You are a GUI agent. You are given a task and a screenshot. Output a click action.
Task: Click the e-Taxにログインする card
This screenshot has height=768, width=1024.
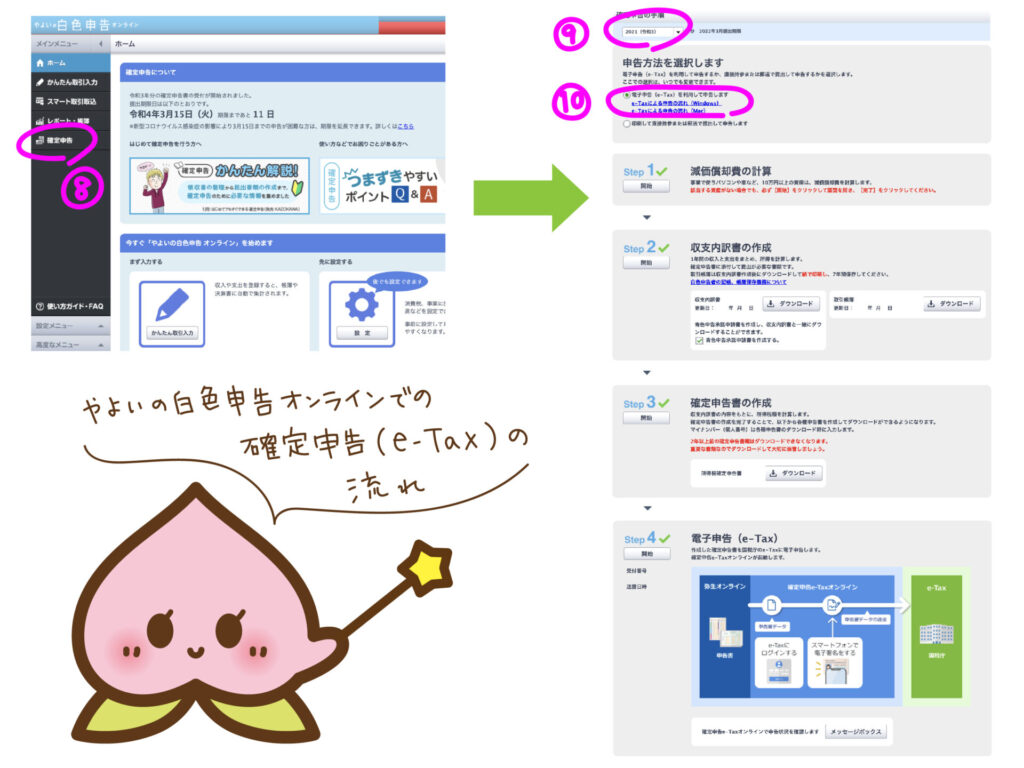tap(778, 662)
